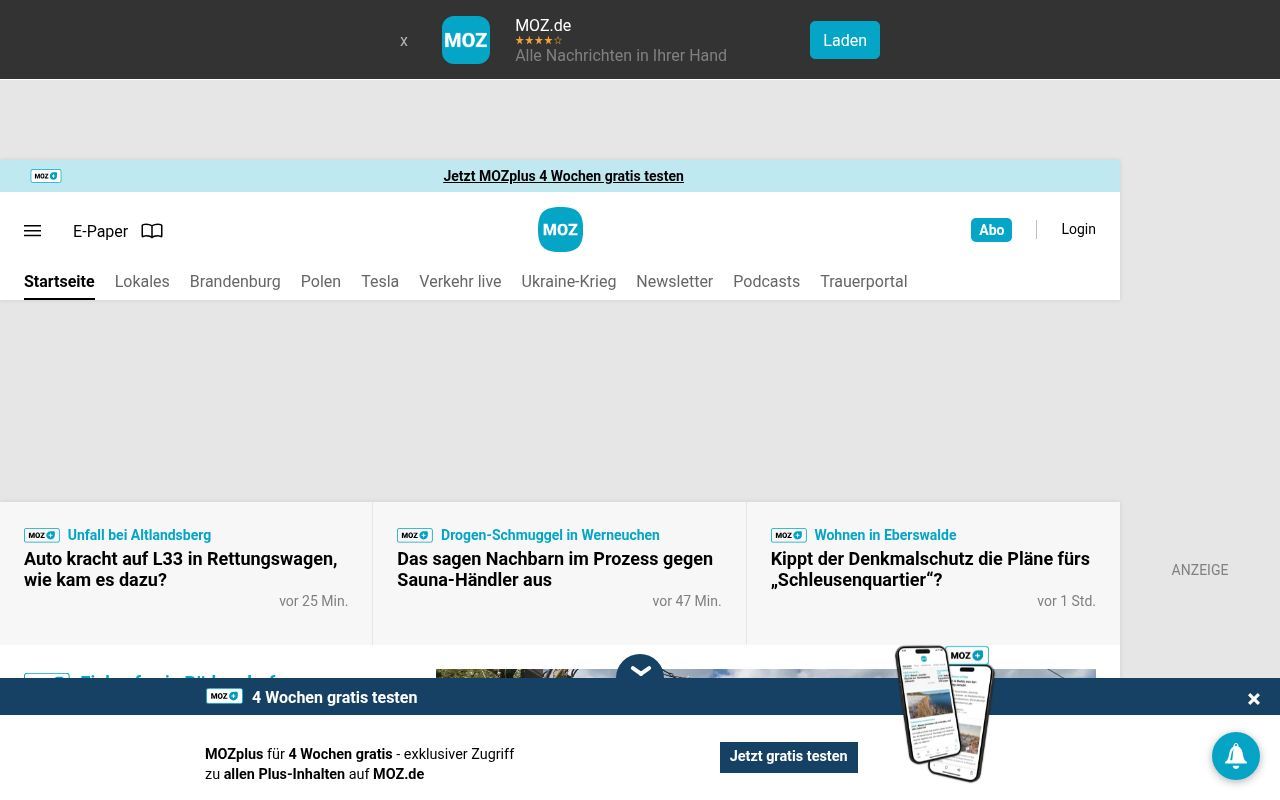Image resolution: width=1280 pixels, height=800 pixels.
Task: Go to the Ukraine-Krieg section
Action: click(568, 282)
